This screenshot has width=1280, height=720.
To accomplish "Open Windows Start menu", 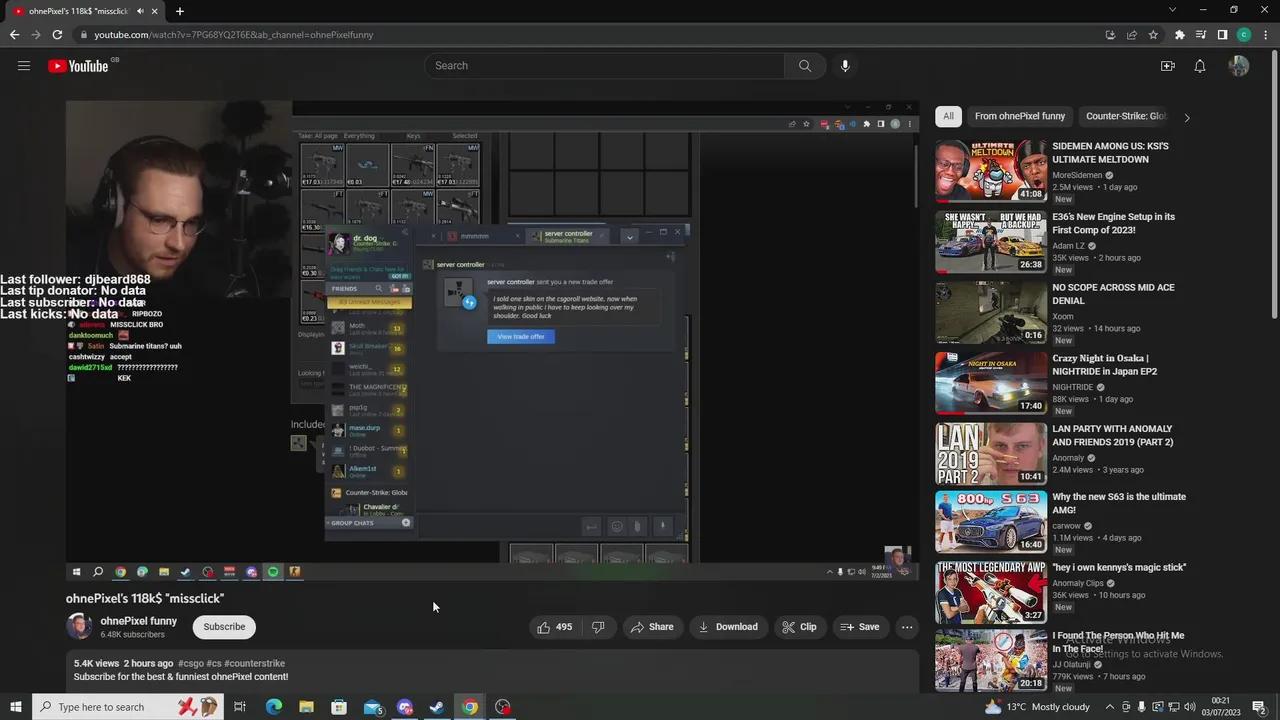I will click(15, 707).
